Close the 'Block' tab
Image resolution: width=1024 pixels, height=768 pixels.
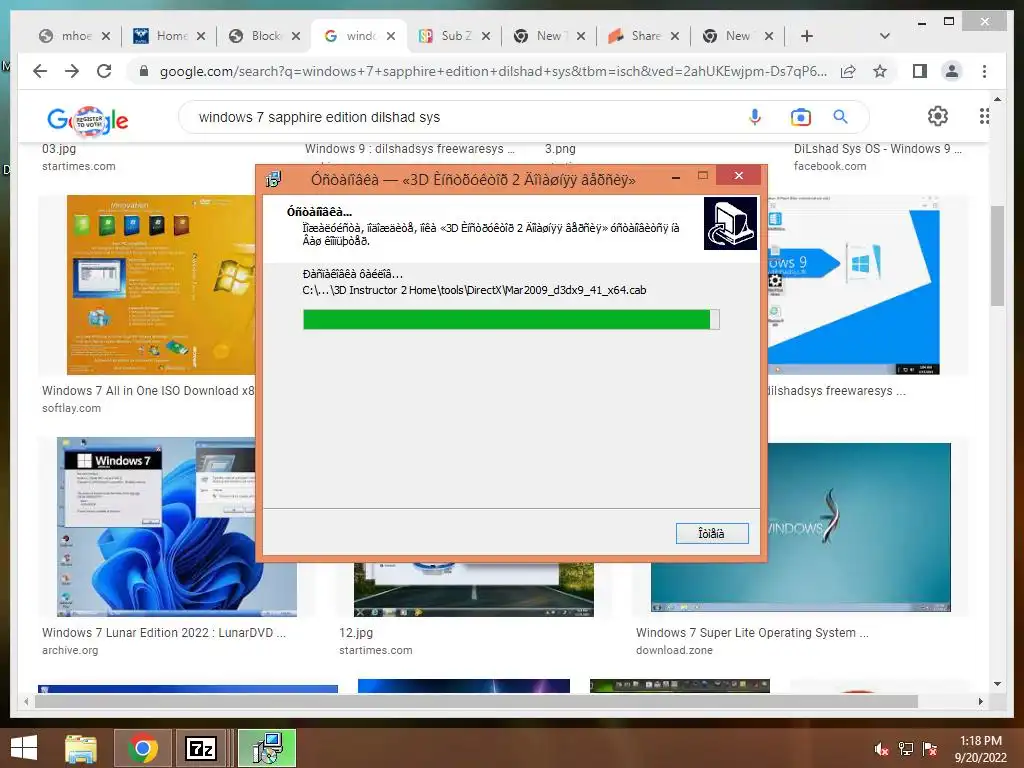[x=296, y=36]
